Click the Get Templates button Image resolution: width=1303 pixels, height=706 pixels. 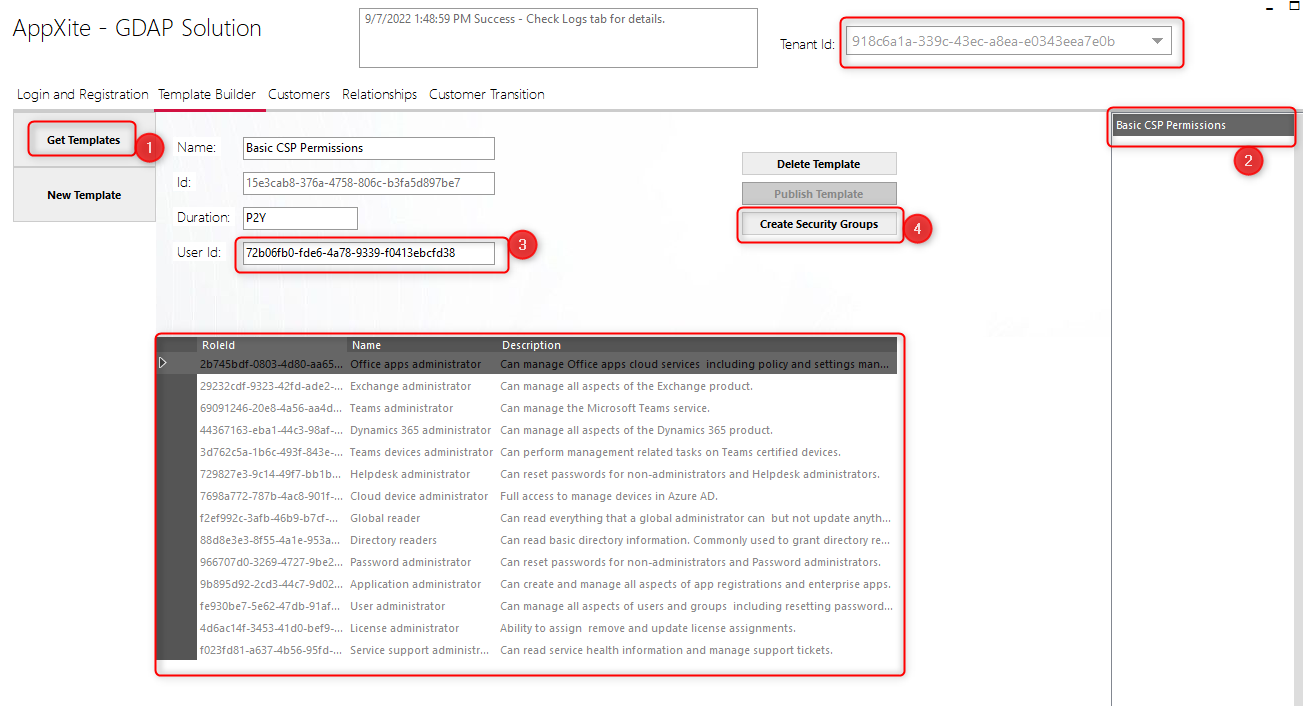84,140
